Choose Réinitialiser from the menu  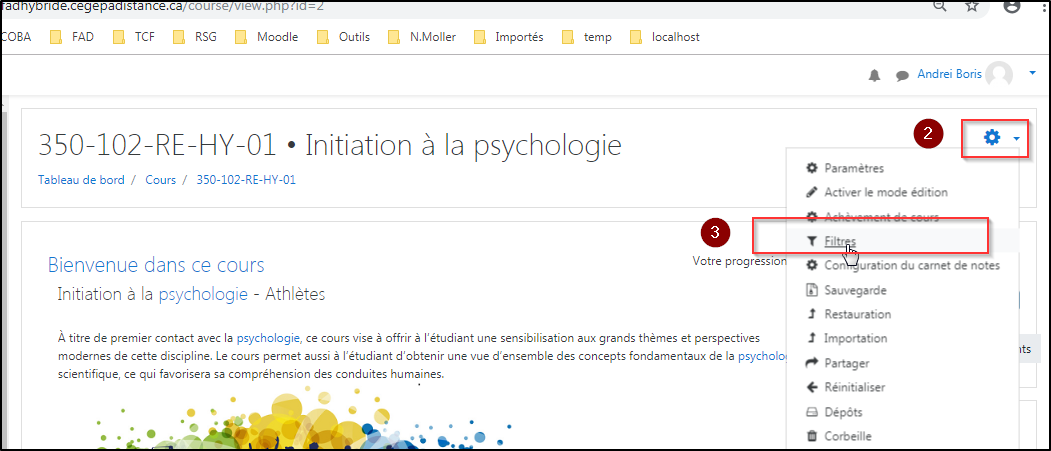point(854,387)
